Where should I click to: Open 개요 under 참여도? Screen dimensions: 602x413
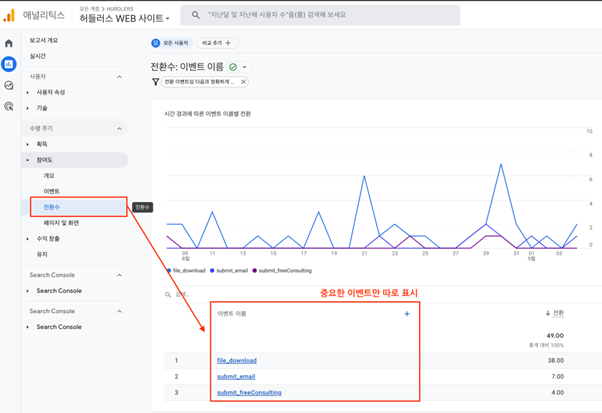click(49, 175)
